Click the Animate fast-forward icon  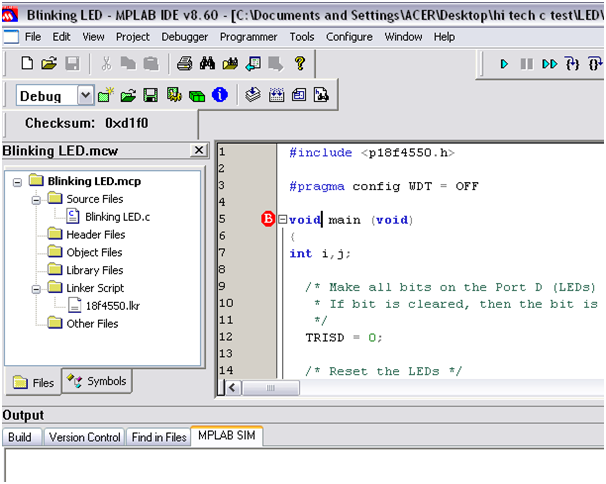[x=550, y=64]
